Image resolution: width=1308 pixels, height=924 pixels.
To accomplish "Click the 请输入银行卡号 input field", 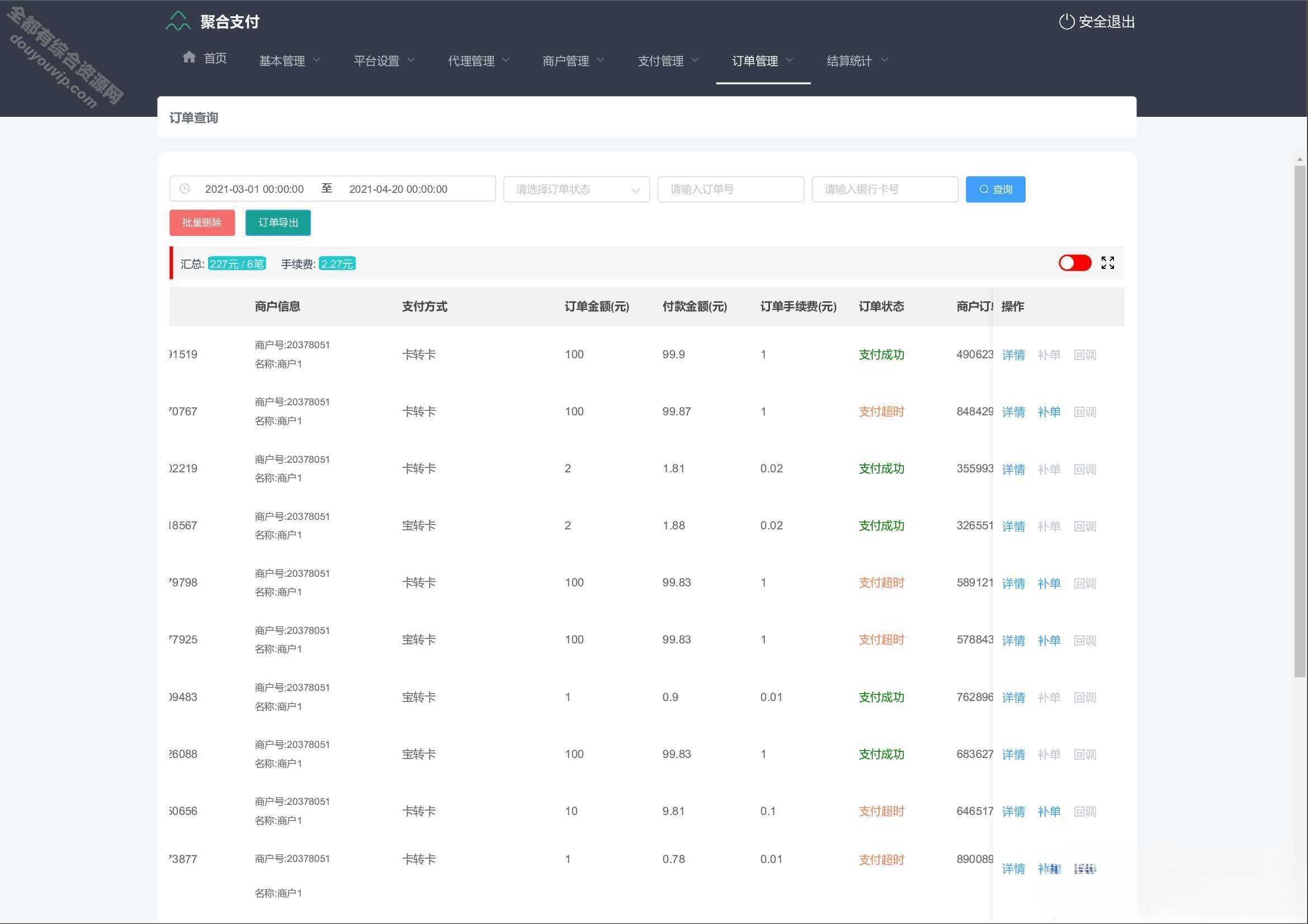I will [x=885, y=189].
